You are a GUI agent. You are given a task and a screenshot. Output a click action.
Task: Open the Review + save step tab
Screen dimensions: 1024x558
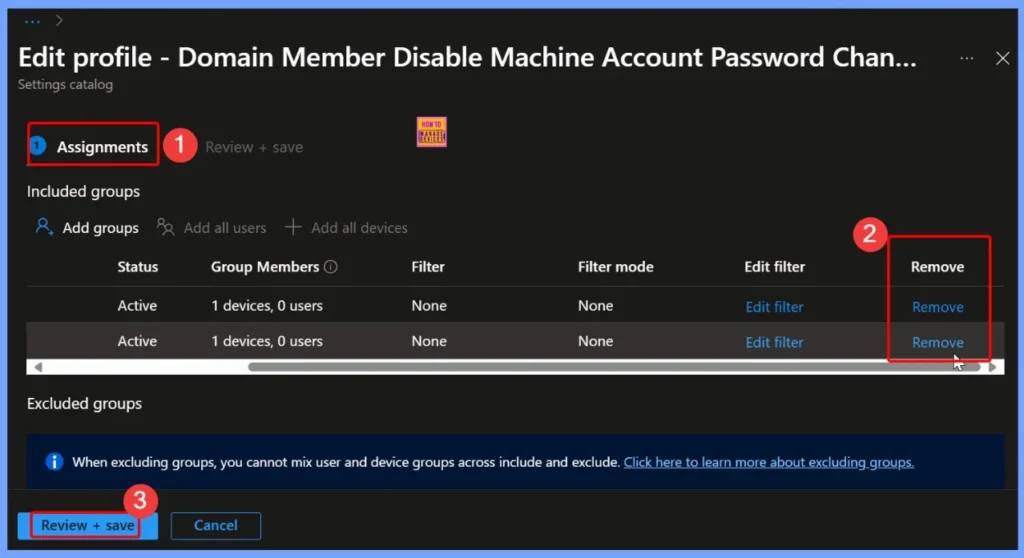(254, 147)
